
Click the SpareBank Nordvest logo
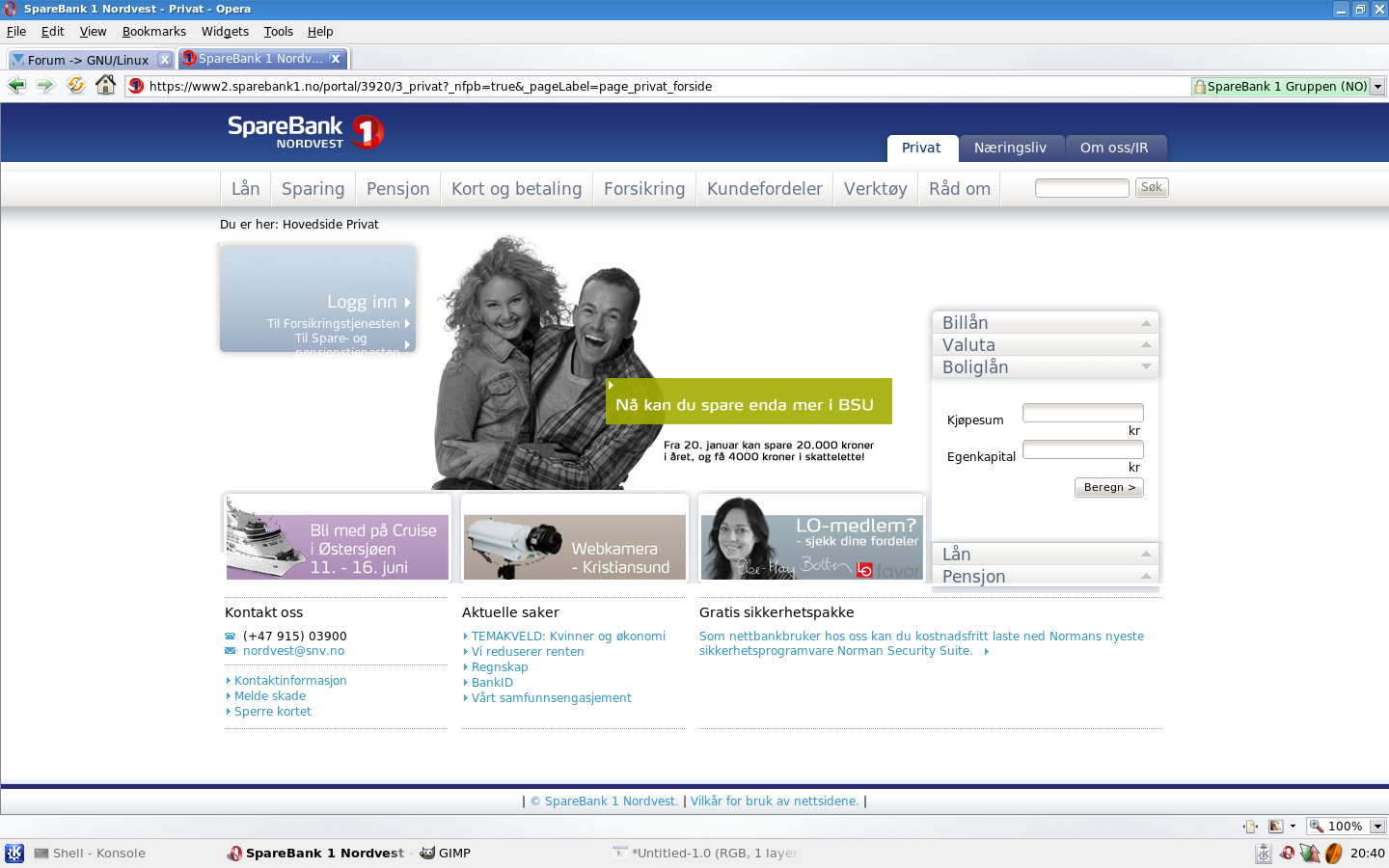pyautogui.click(x=306, y=131)
